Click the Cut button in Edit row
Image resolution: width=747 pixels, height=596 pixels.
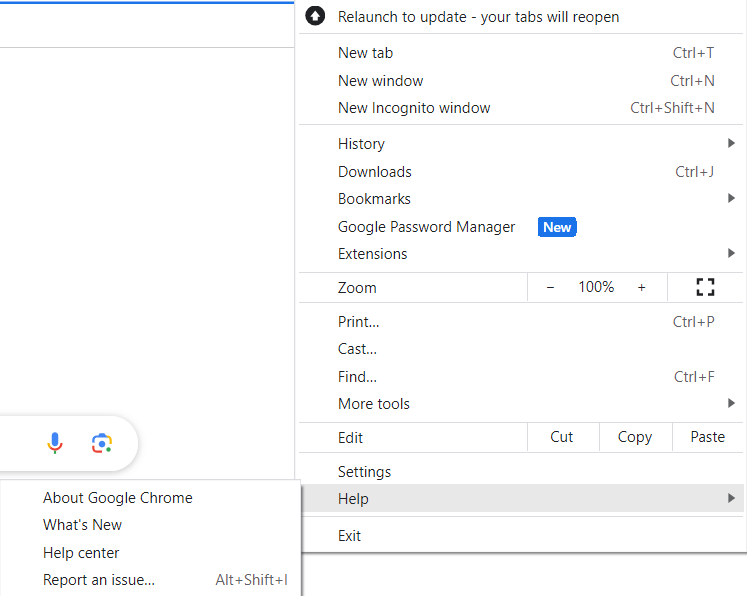coord(562,437)
